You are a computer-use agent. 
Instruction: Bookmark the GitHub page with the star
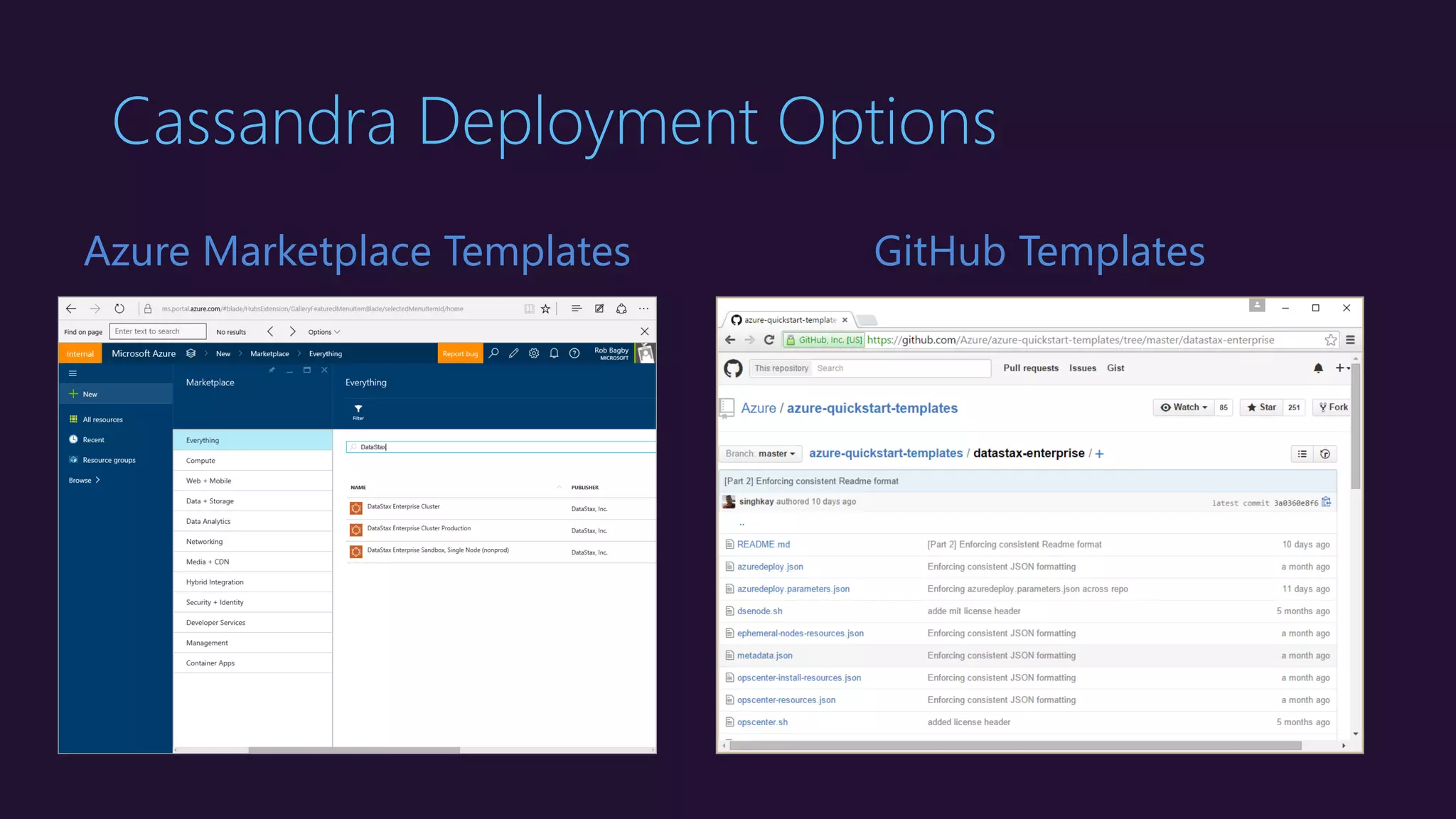pos(1330,340)
